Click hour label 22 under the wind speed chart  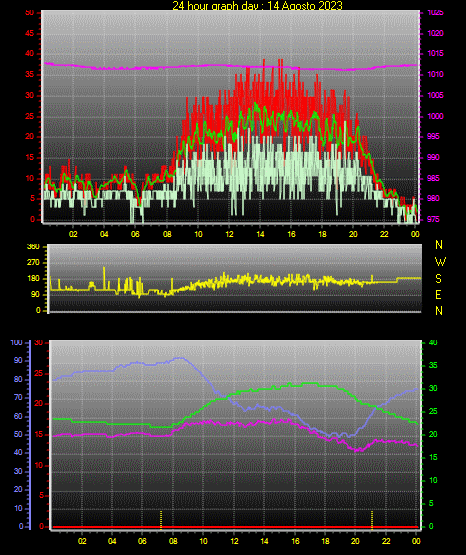[x=384, y=234]
